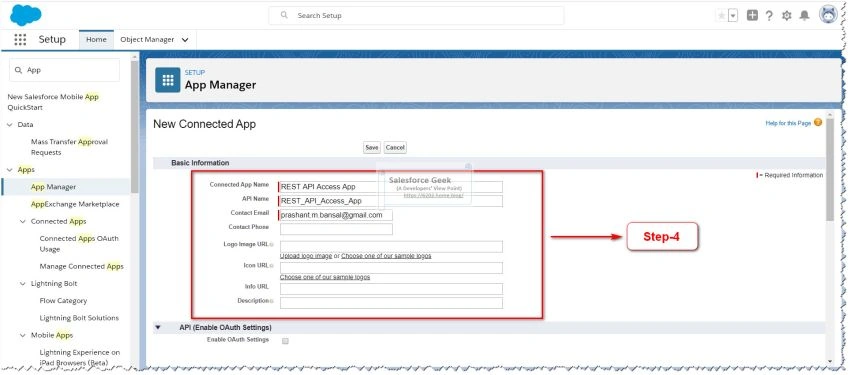Open the help question mark icon
This screenshot has height=375, width=850.
pyautogui.click(x=769, y=16)
